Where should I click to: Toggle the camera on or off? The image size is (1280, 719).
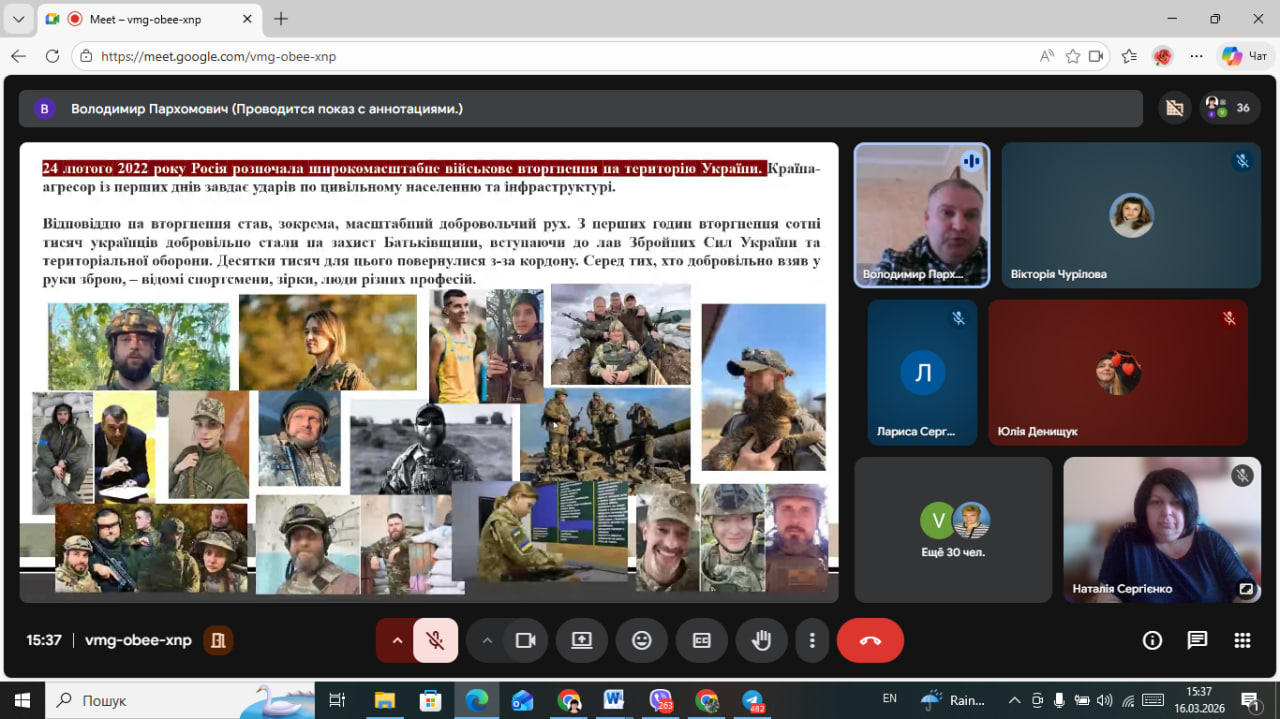click(525, 641)
